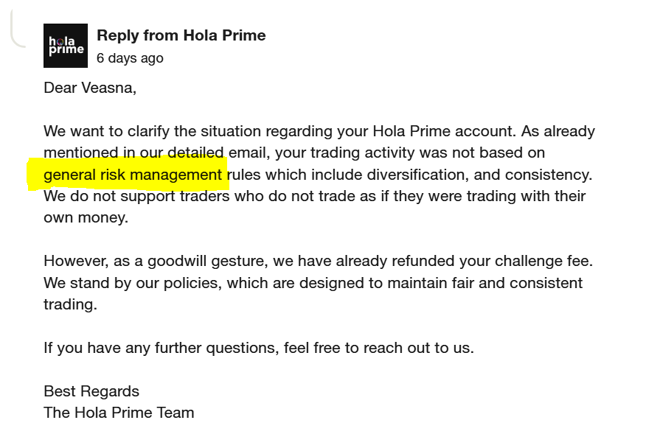660x434 pixels.
Task: Click the word 'trading.' ending second paragraph
Action: [x=70, y=304]
